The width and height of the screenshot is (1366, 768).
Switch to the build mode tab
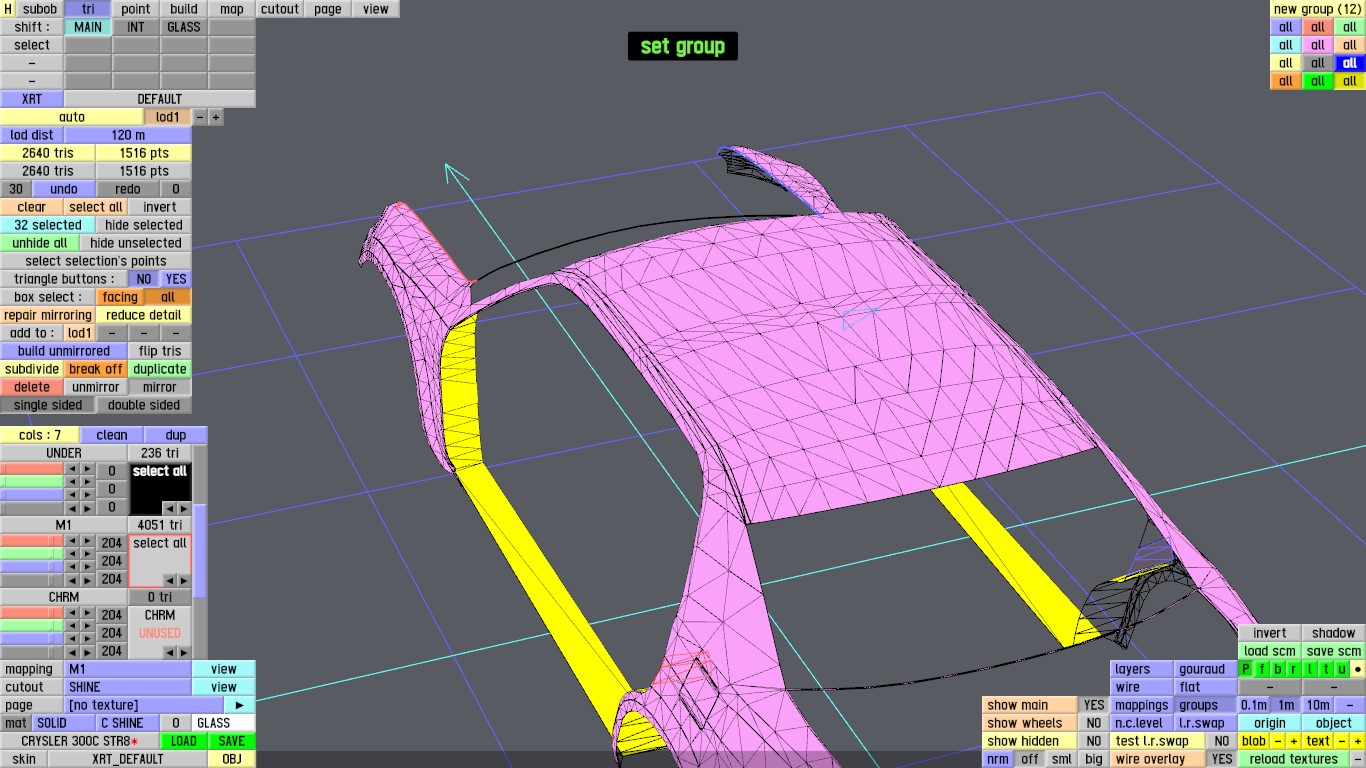[x=184, y=9]
